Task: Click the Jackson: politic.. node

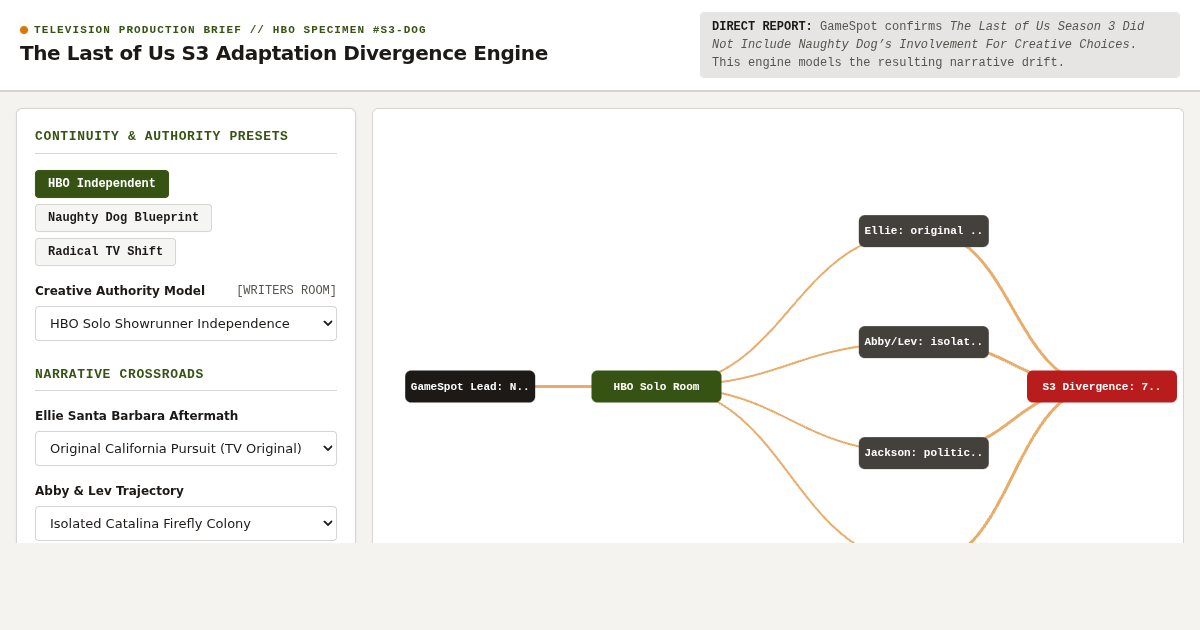Action: pos(924,453)
